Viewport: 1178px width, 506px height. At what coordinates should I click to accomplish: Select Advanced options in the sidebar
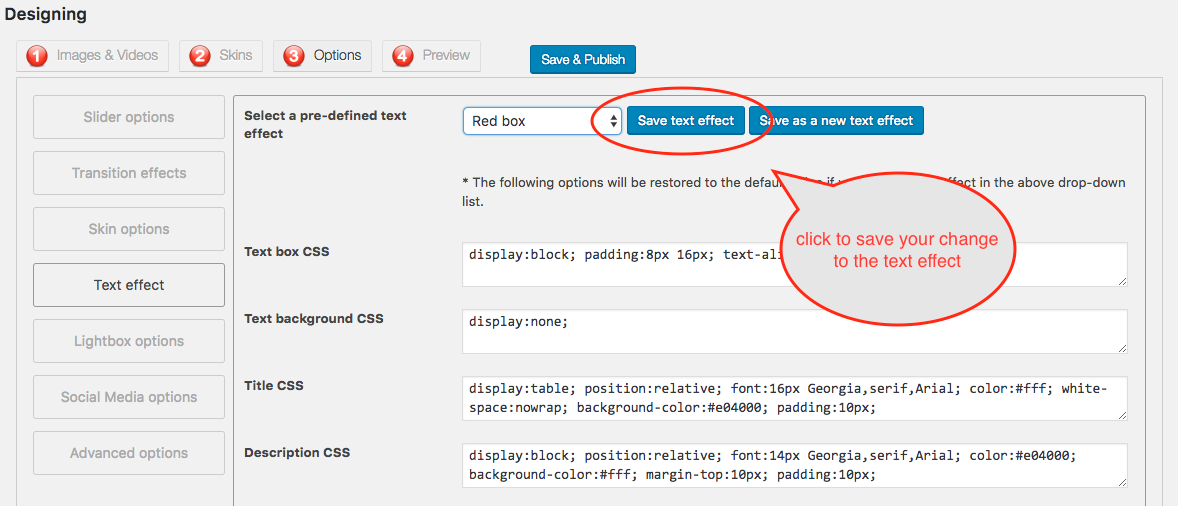tap(129, 453)
